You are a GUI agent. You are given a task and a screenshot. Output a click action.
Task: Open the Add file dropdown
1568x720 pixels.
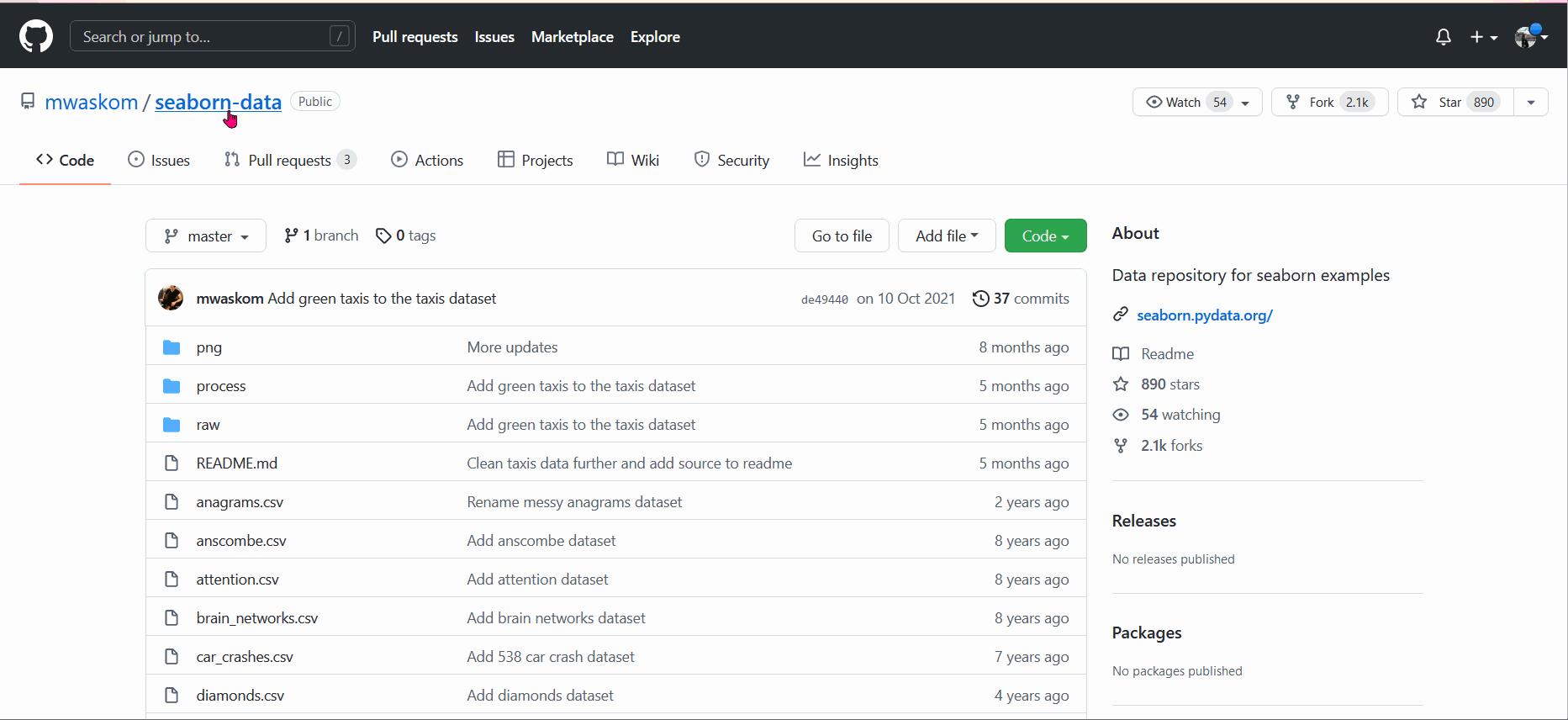pos(947,236)
